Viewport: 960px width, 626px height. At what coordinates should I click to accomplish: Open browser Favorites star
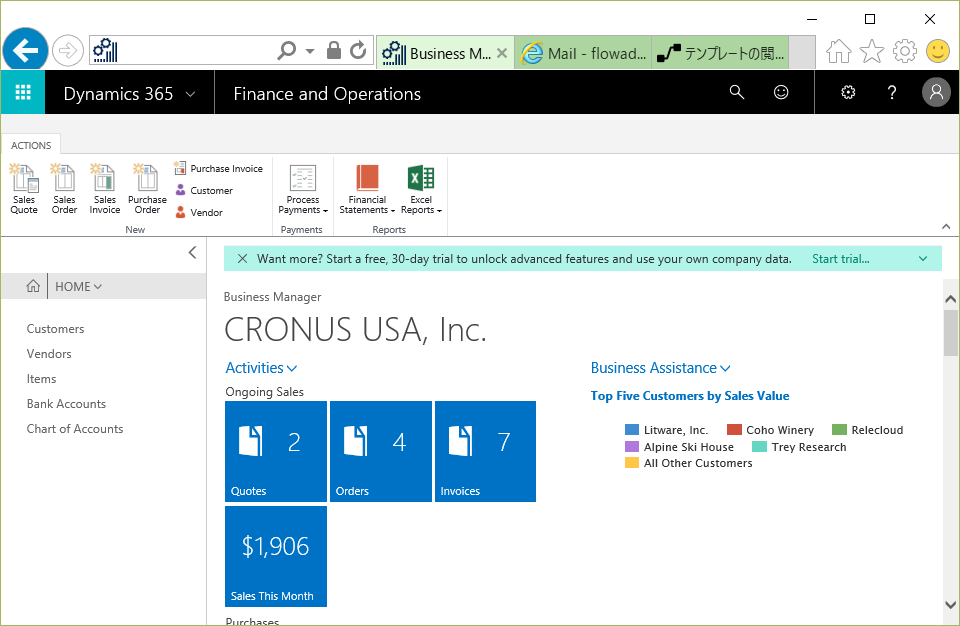coord(872,51)
